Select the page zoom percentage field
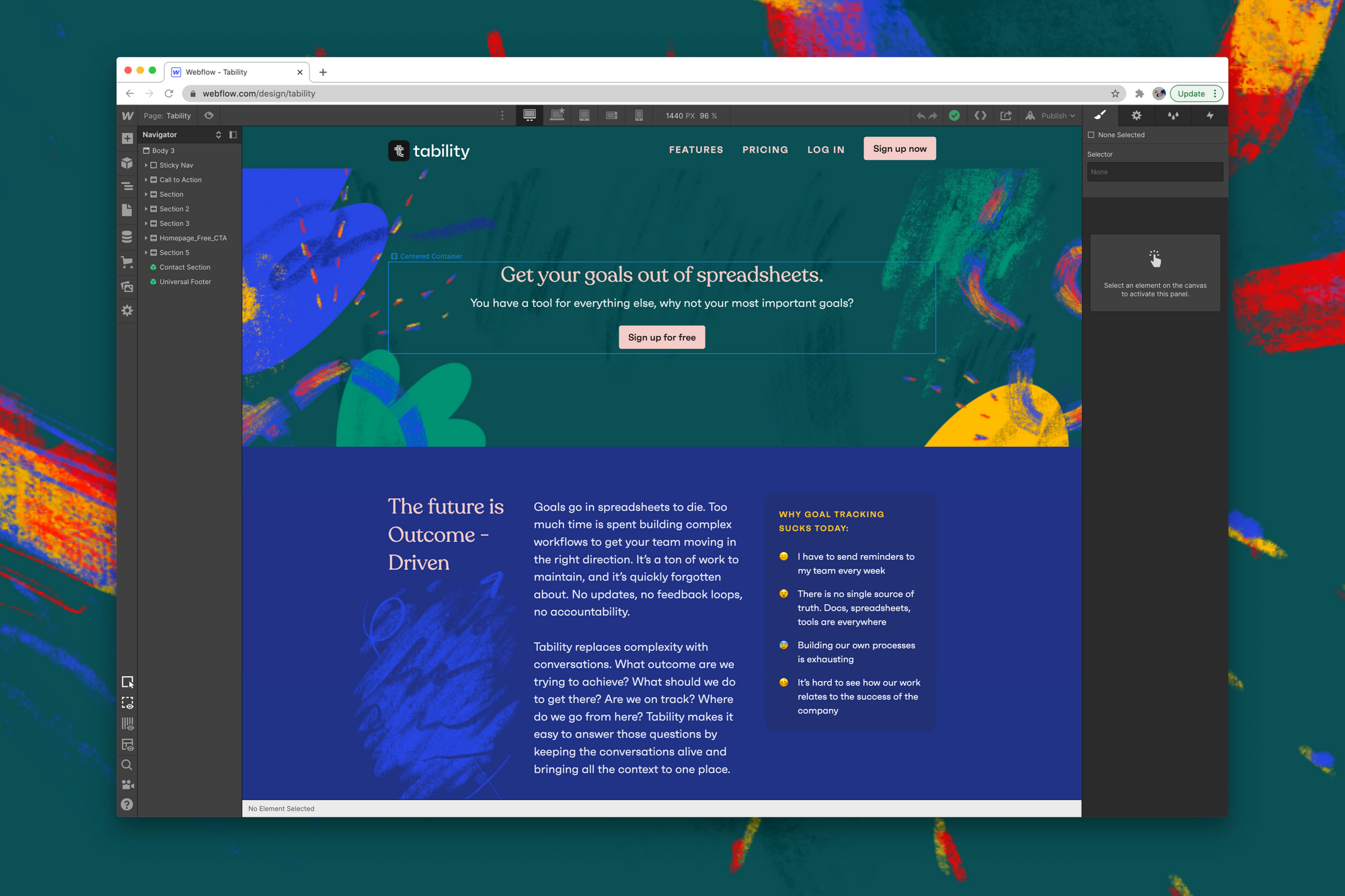 (x=706, y=115)
